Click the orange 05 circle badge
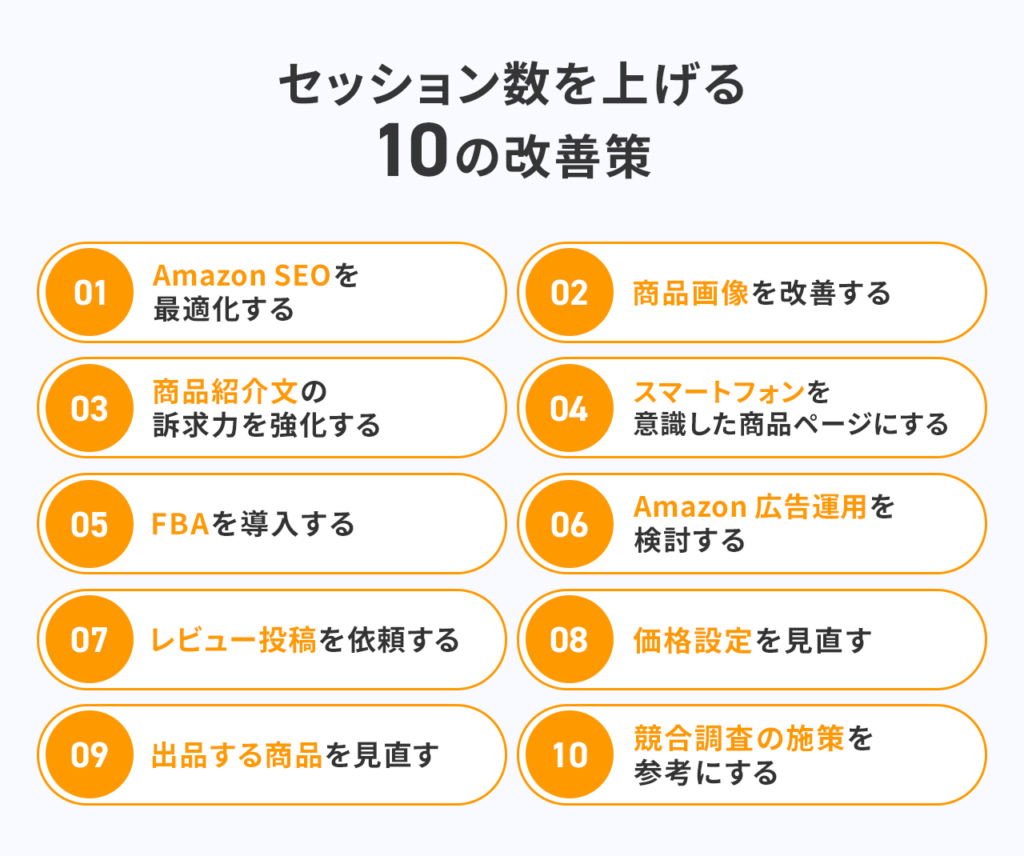The height and width of the screenshot is (856, 1024). [89, 524]
